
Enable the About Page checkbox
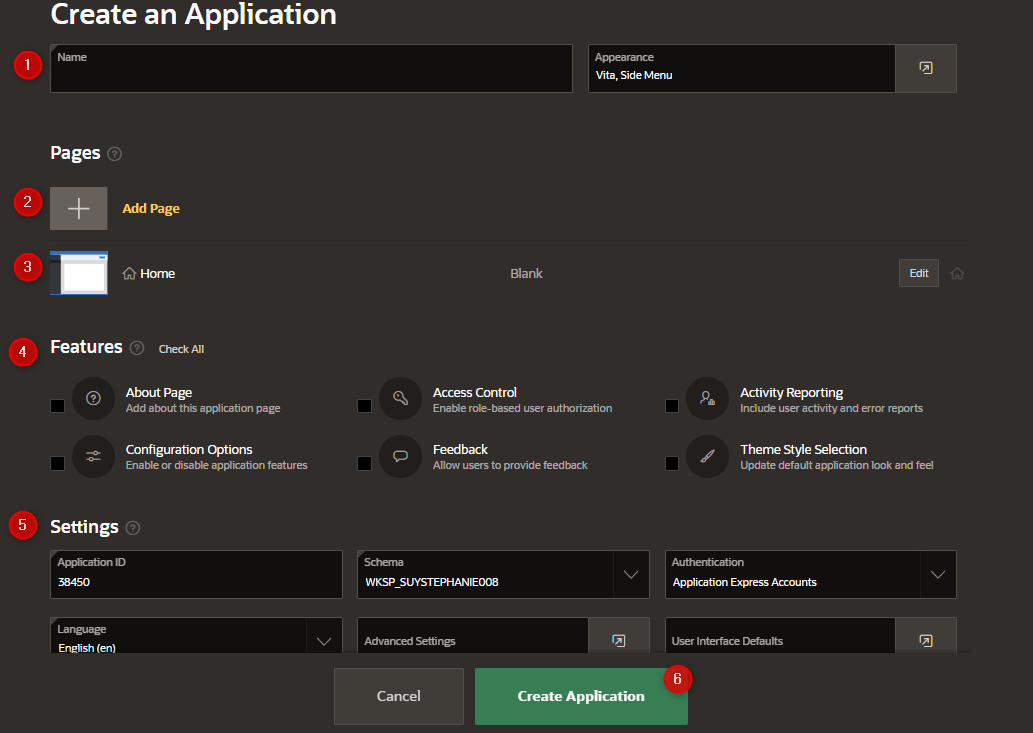(x=58, y=406)
